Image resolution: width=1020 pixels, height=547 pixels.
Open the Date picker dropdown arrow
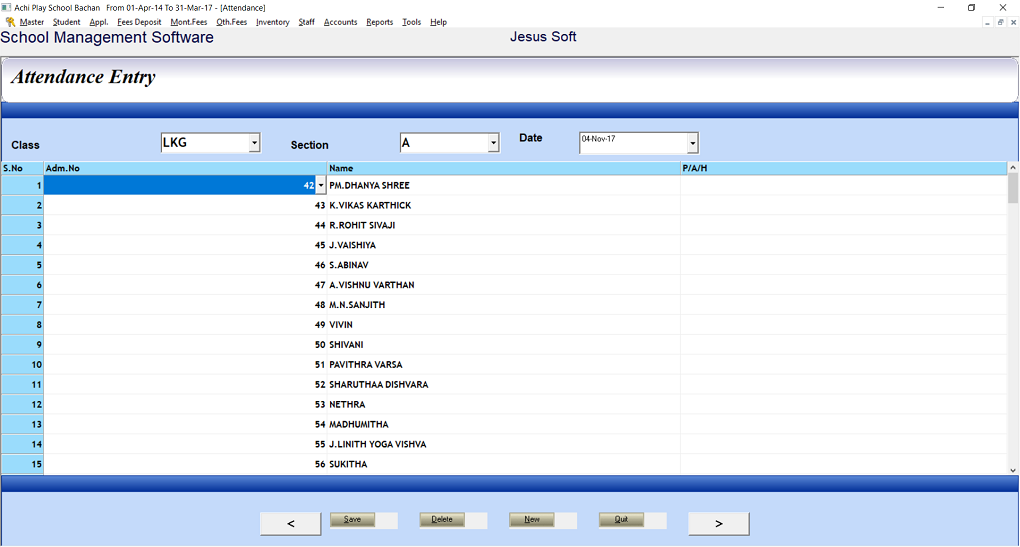coord(692,143)
